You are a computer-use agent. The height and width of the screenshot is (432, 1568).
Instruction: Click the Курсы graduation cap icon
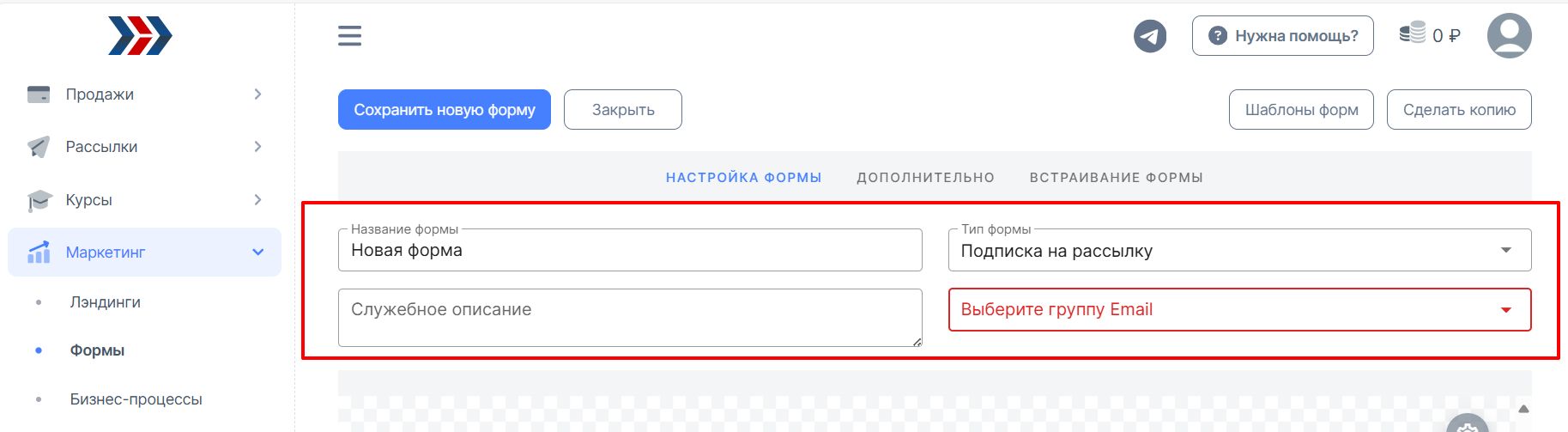(x=39, y=200)
